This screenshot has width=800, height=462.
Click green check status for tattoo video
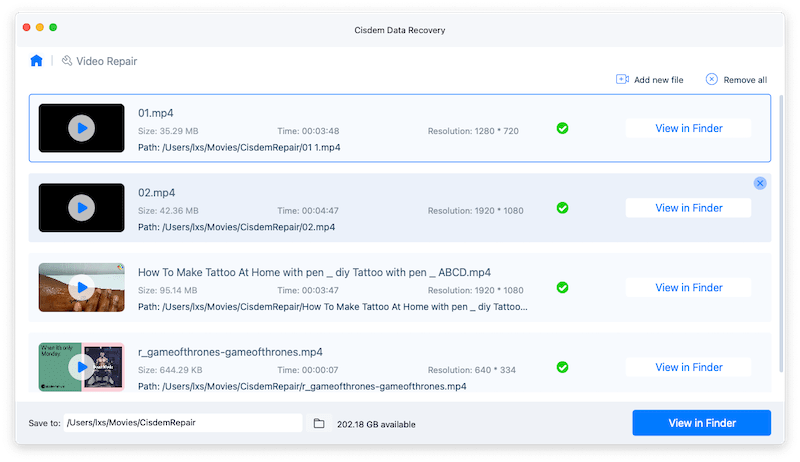pos(562,287)
